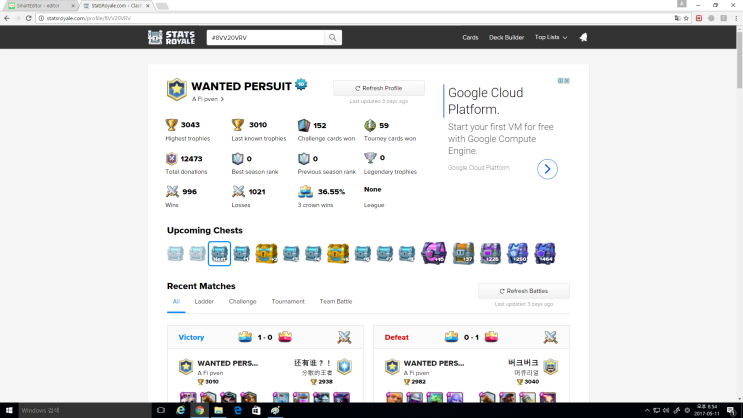This screenshot has height=418, width=743.
Task: Click the epic chest labeled +226
Action: (490, 253)
